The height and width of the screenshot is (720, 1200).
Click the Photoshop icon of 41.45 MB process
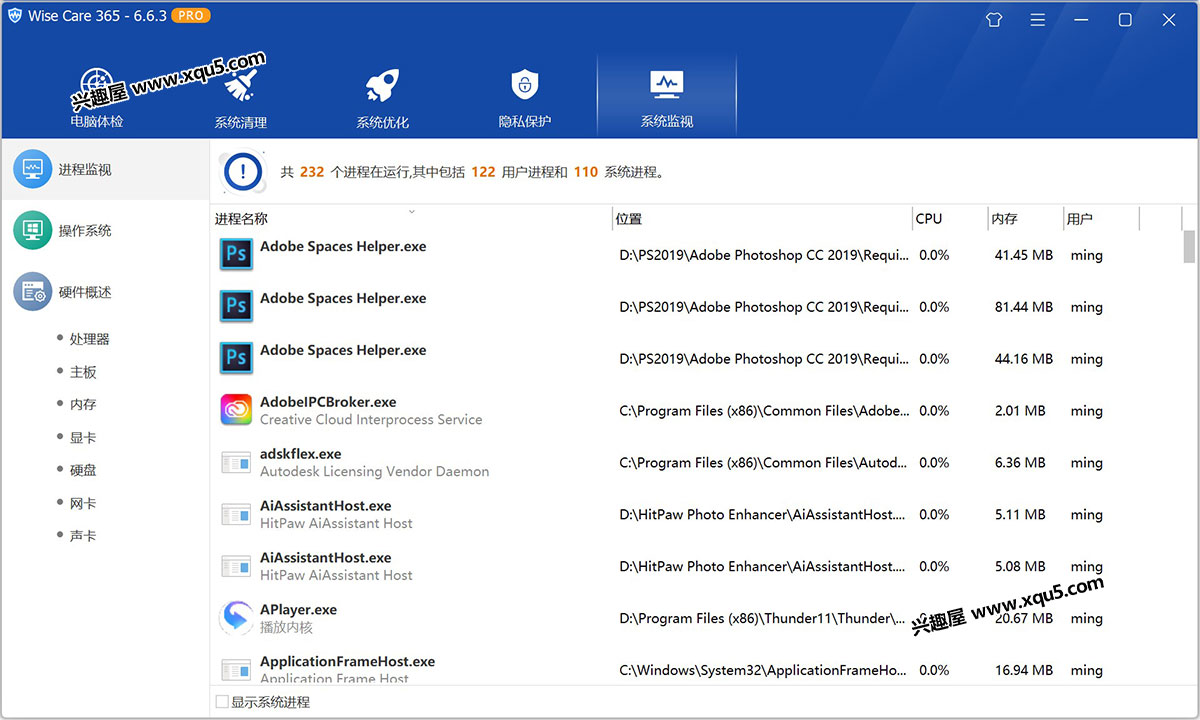pyautogui.click(x=236, y=254)
